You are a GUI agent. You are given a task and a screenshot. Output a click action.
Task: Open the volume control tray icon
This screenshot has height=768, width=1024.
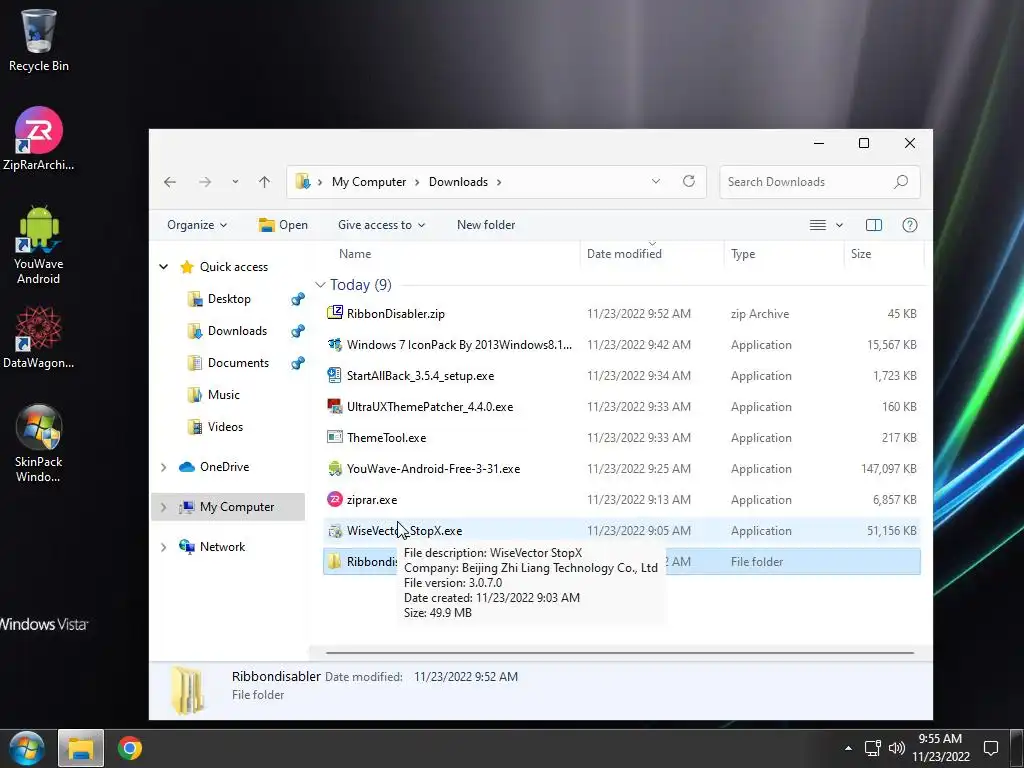point(897,748)
